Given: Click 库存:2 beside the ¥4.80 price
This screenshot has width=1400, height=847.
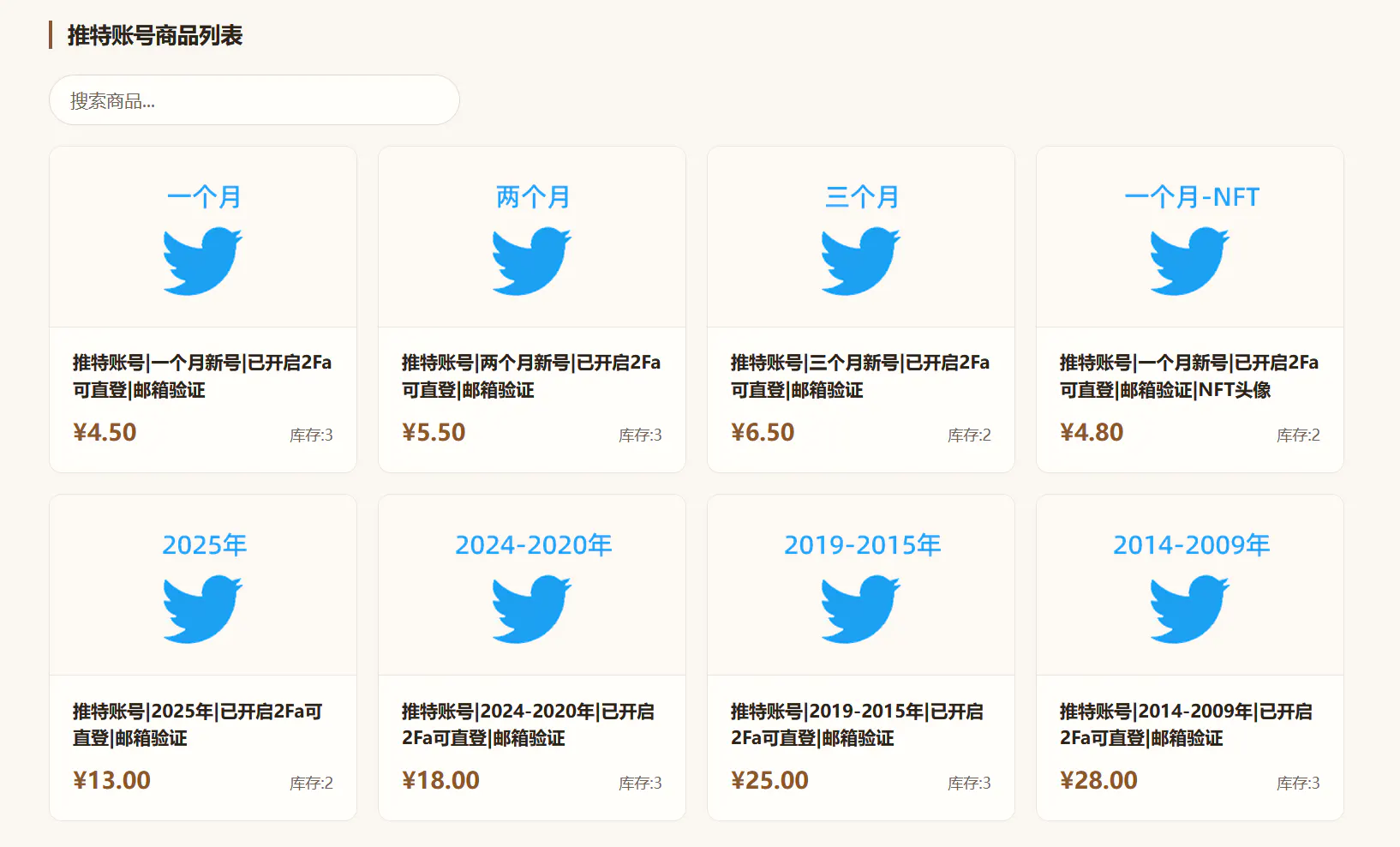Looking at the screenshot, I should [x=1298, y=436].
